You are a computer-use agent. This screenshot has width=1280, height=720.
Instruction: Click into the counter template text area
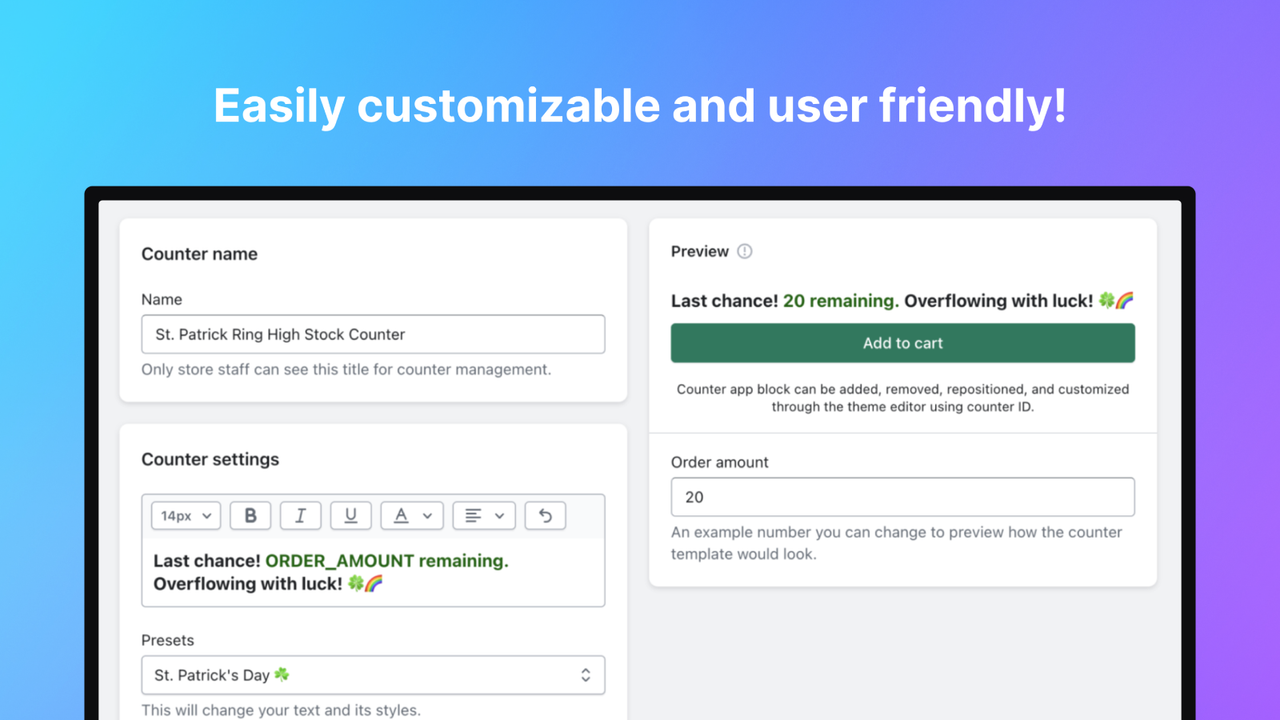pos(373,572)
